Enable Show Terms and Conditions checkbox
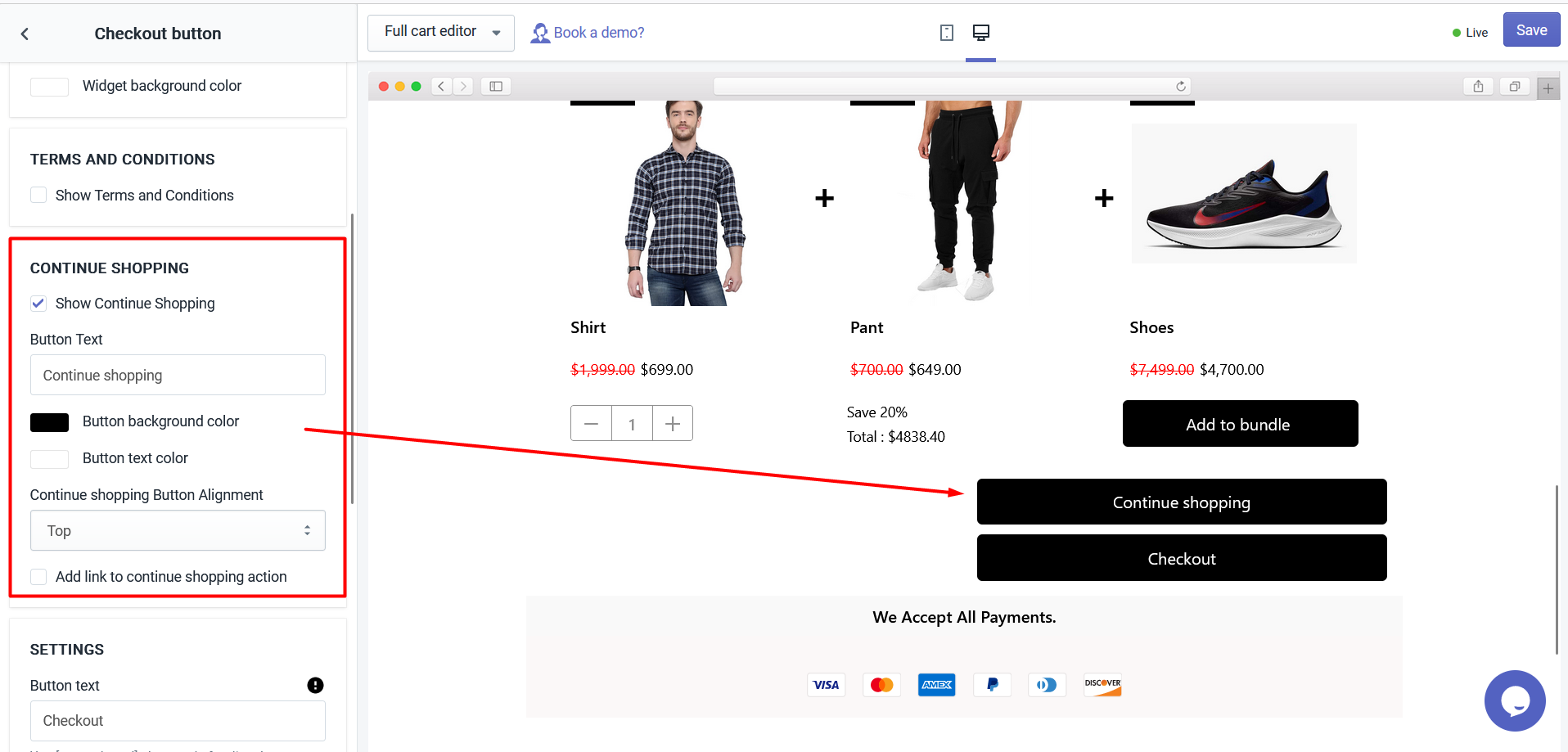Viewport: 1568px width, 752px height. 38,196
